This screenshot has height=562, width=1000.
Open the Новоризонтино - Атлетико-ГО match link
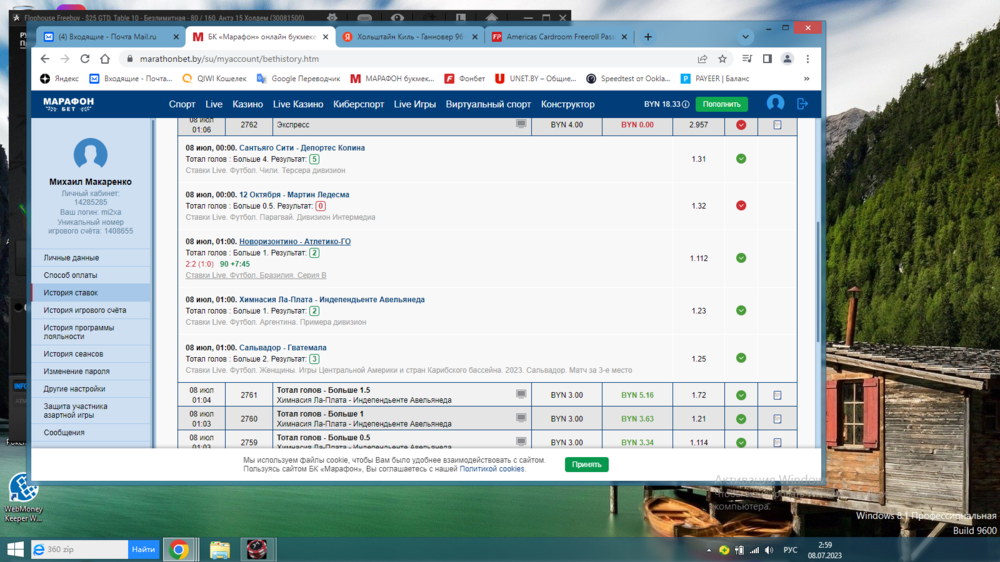(x=294, y=242)
